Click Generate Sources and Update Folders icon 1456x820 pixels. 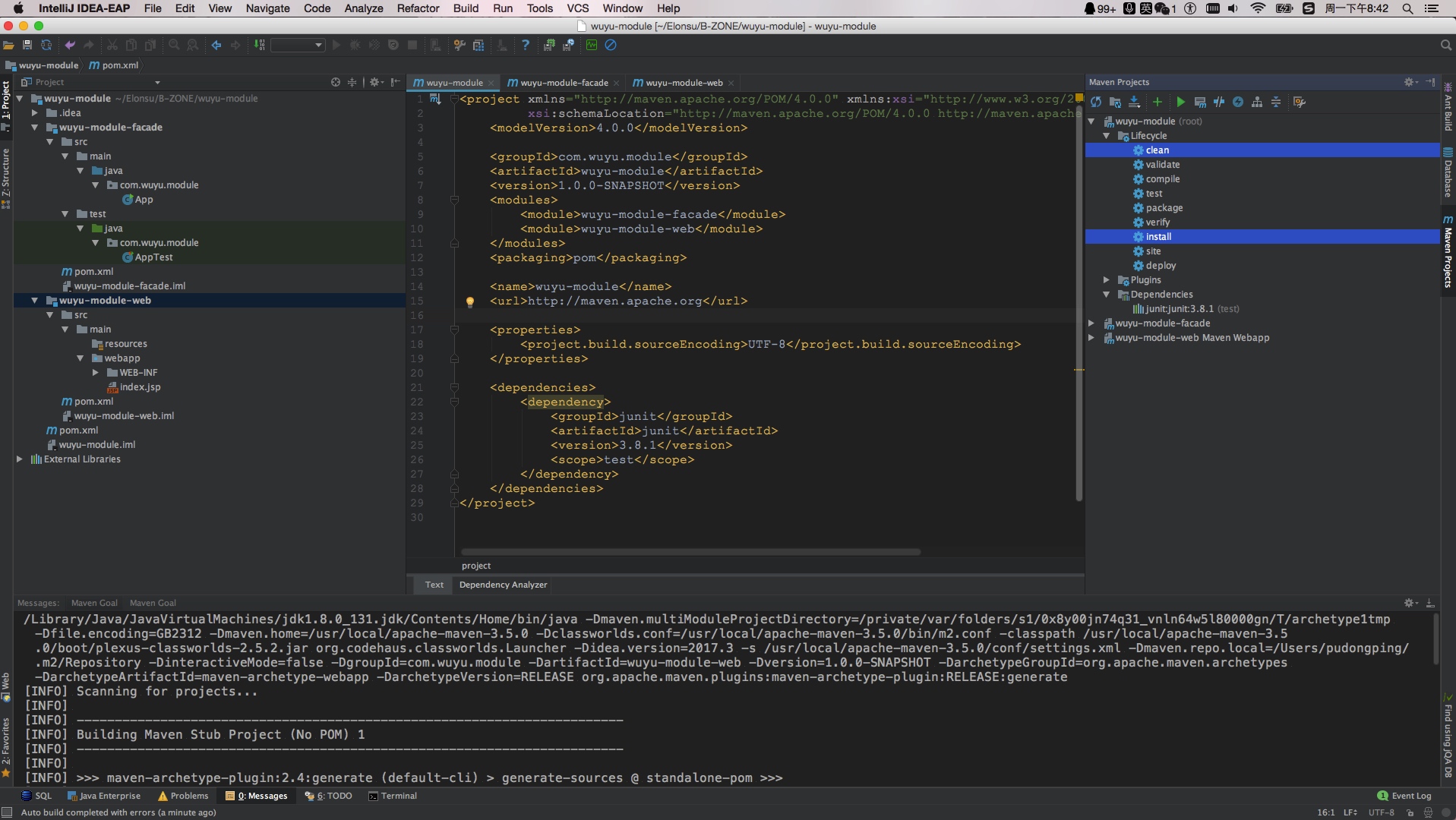click(1115, 102)
